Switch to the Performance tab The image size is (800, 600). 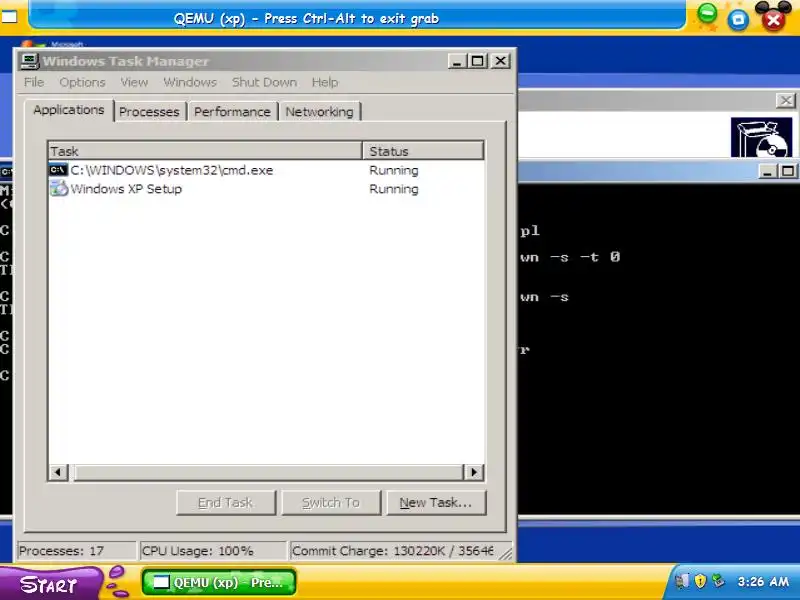(232, 112)
